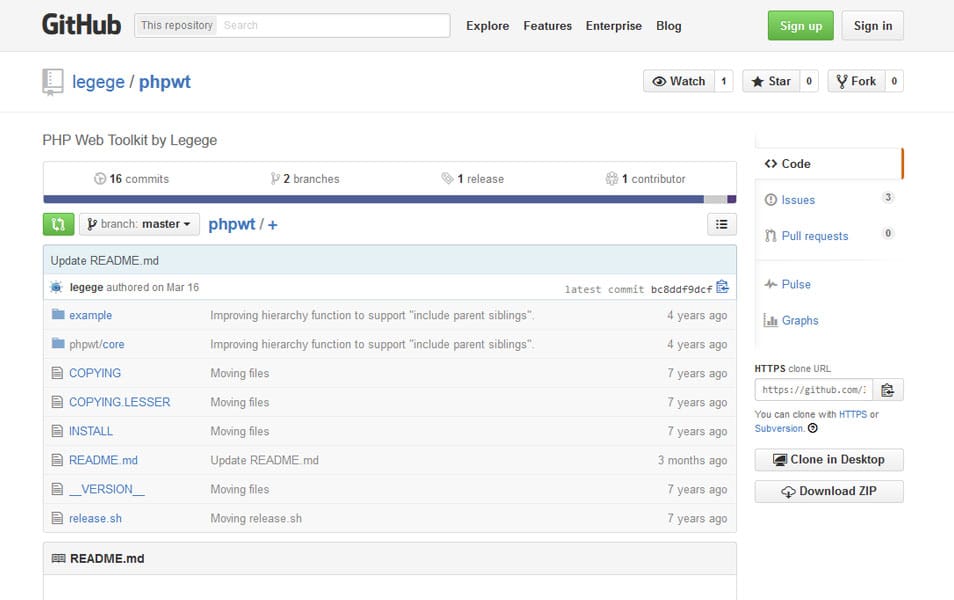Click the example folder icon

(x=58, y=314)
